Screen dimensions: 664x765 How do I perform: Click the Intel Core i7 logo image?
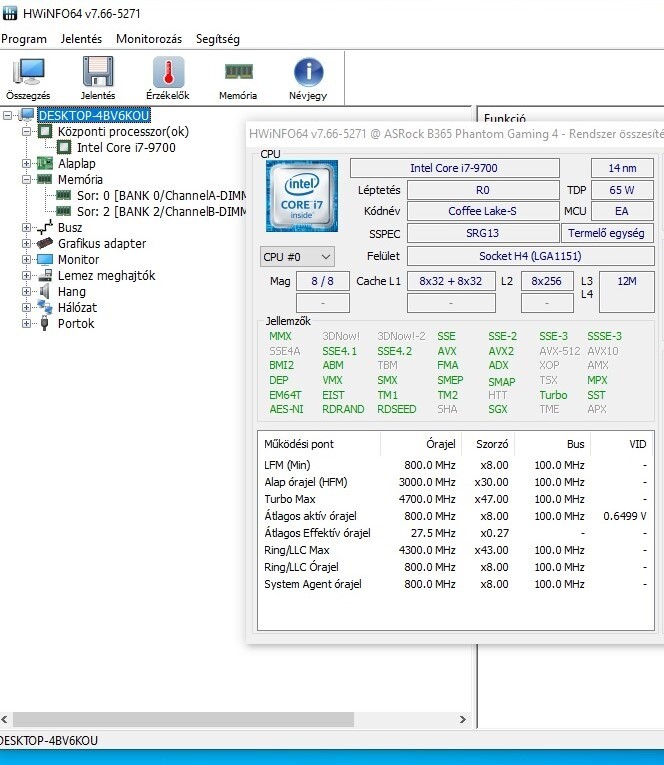tap(302, 196)
